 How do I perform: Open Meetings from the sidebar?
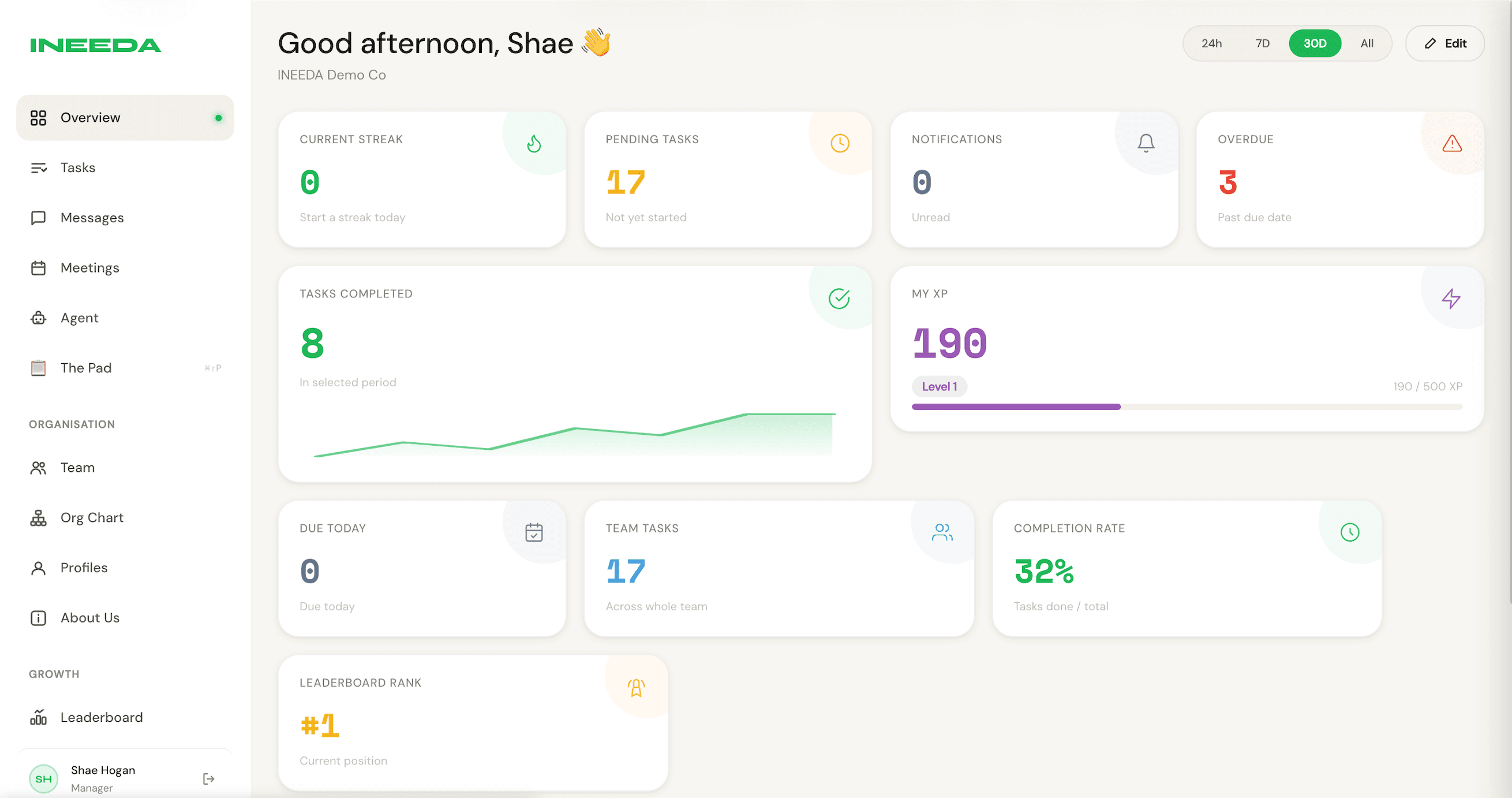(90, 268)
